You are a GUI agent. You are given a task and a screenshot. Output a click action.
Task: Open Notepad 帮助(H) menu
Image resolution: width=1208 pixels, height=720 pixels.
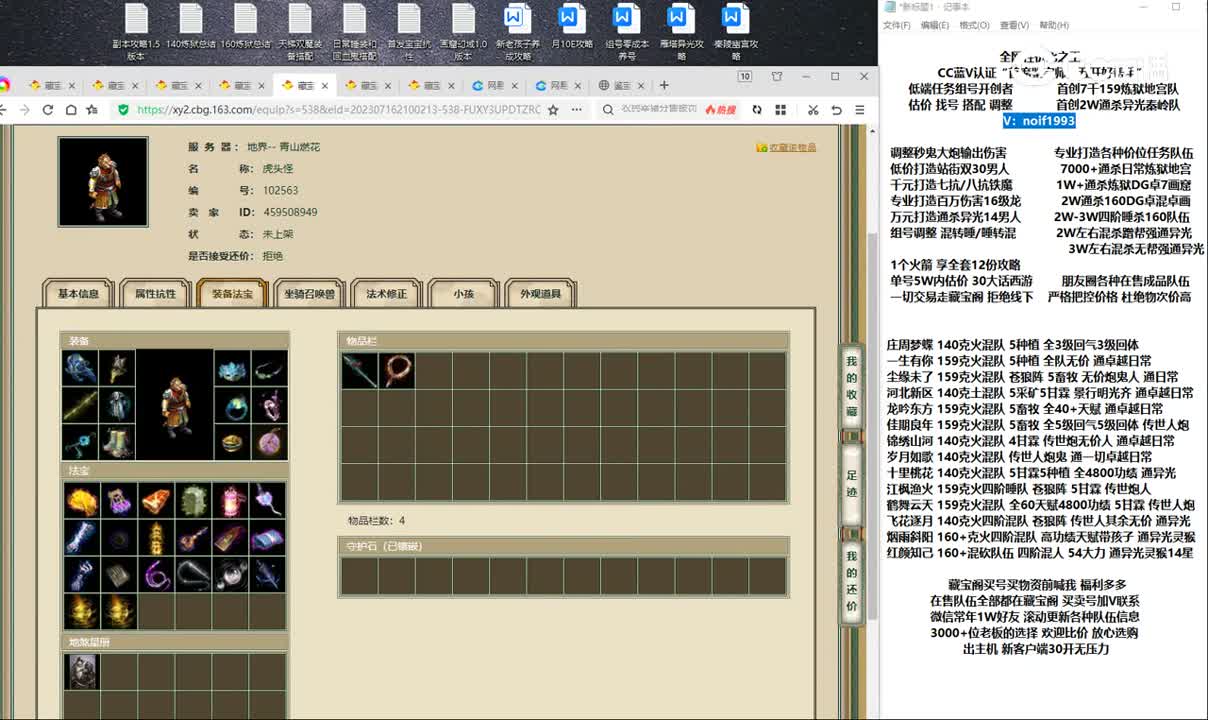(1054, 25)
